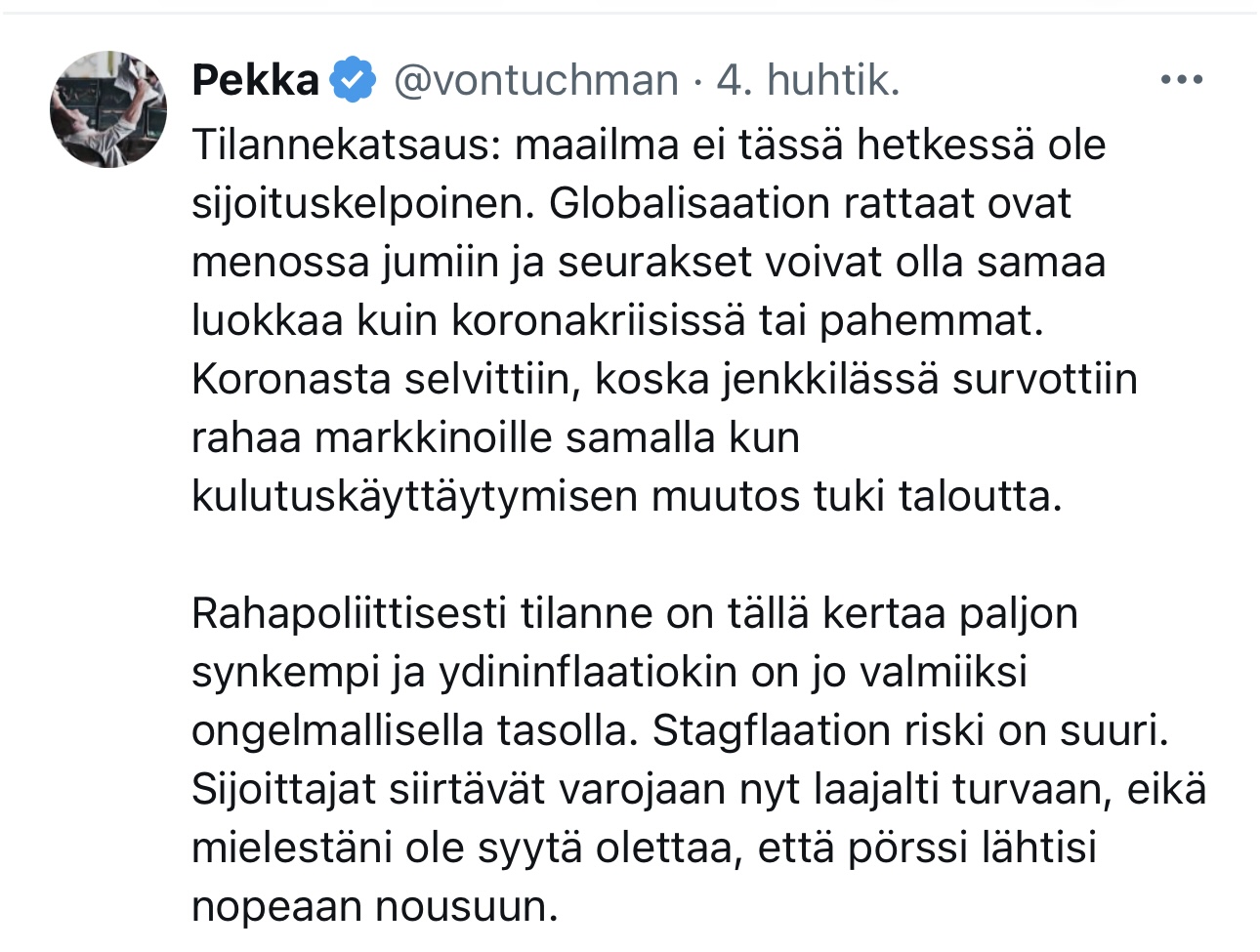
Task: Click the @vontuchman handle
Action: 536,80
